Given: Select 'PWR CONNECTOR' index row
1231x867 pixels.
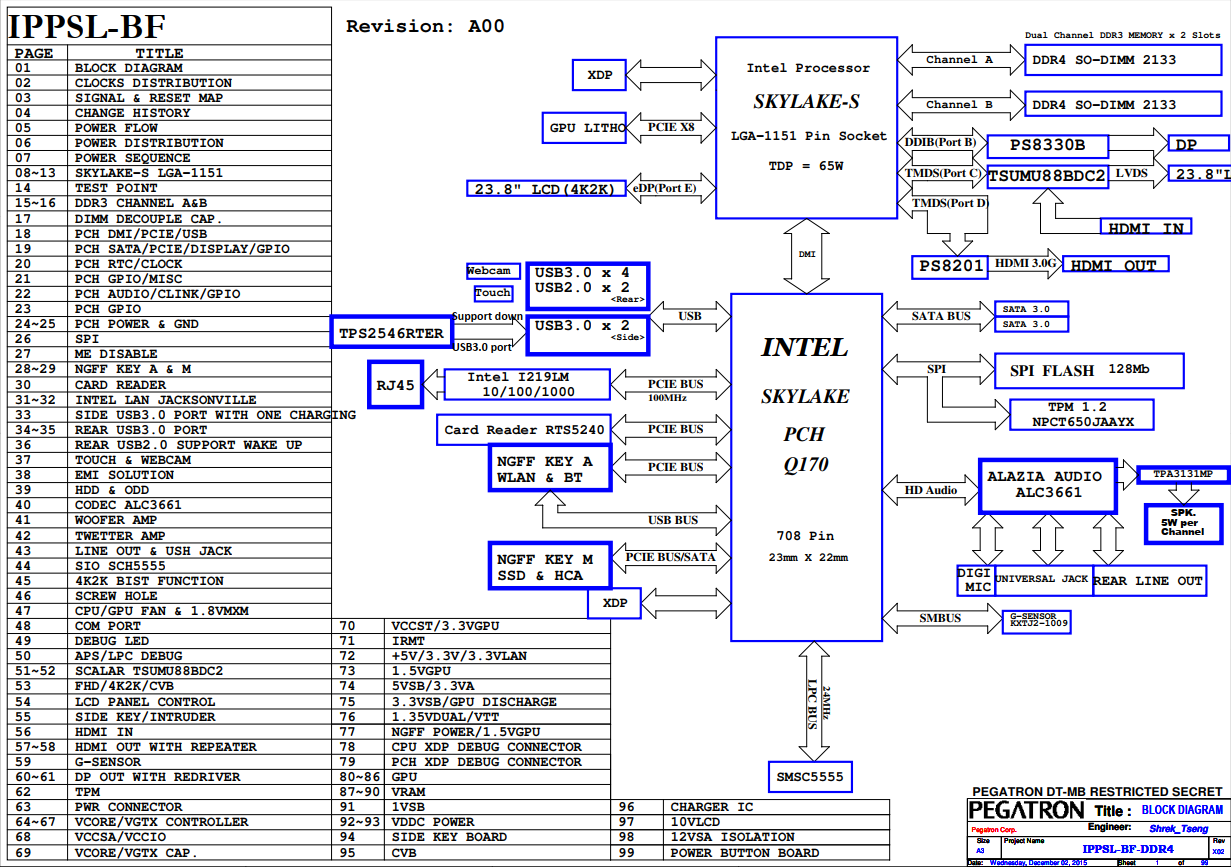Looking at the screenshot, I should (170, 807).
